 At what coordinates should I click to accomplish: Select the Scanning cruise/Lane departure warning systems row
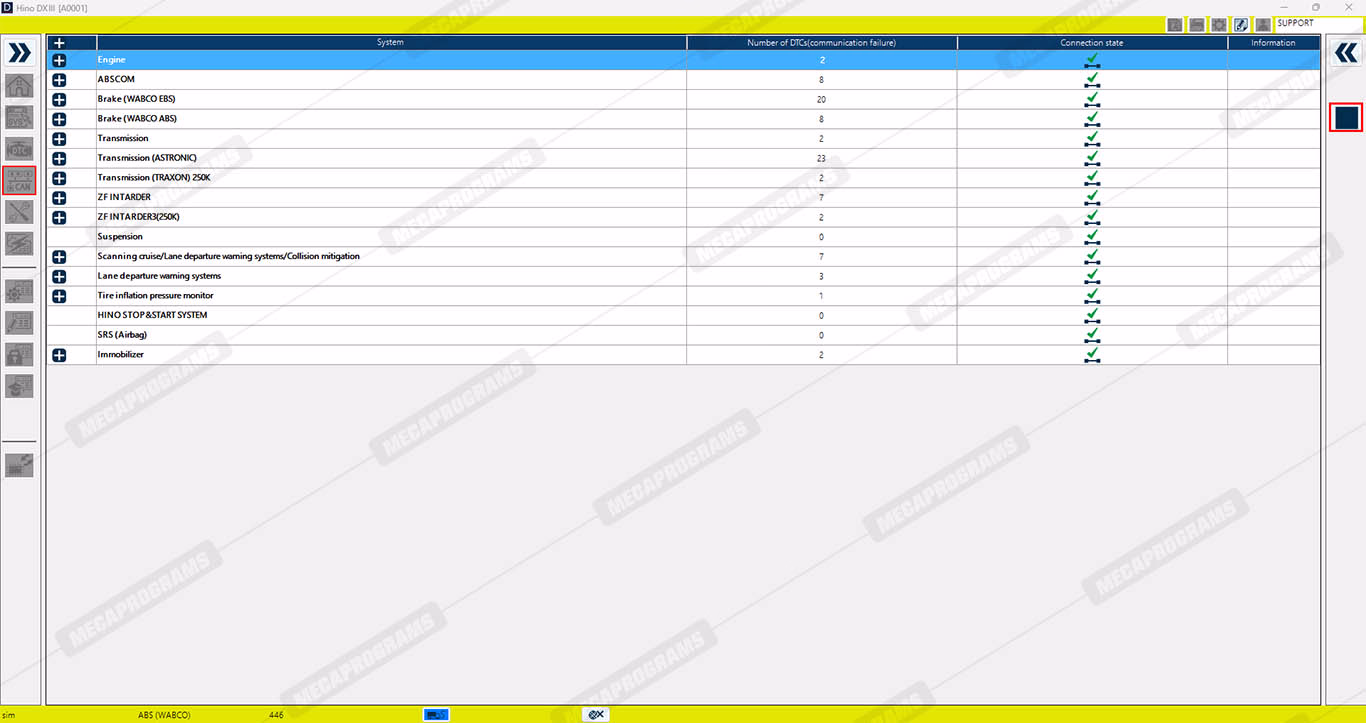[683, 256]
